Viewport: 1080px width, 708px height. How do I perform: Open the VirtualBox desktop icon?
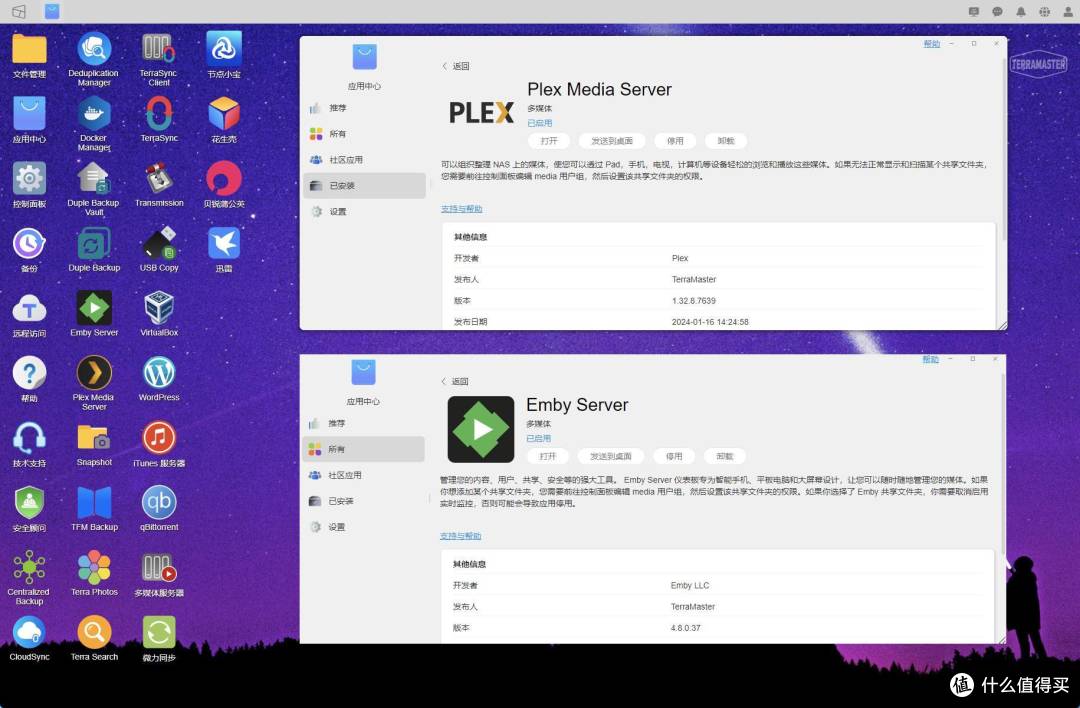click(158, 309)
